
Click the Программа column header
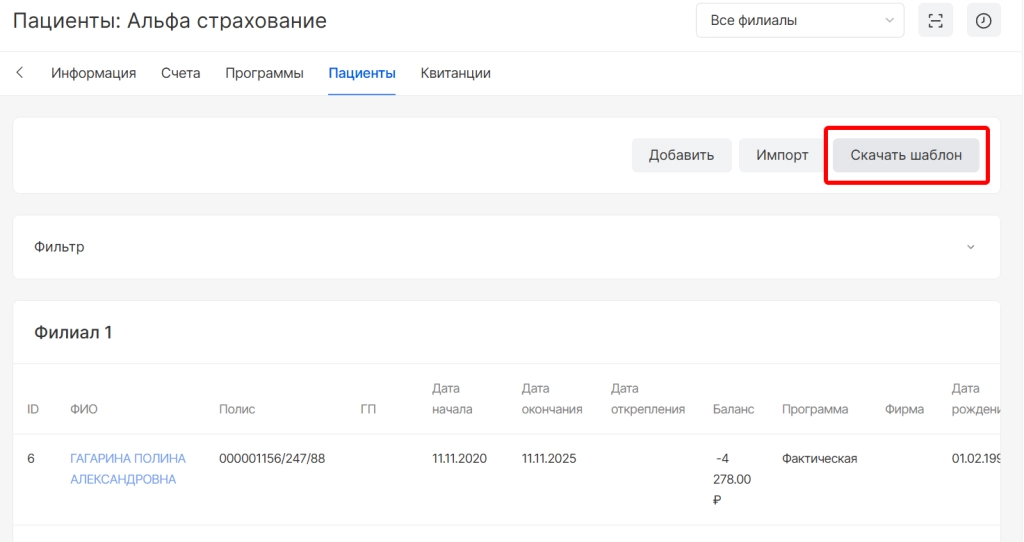(x=815, y=409)
